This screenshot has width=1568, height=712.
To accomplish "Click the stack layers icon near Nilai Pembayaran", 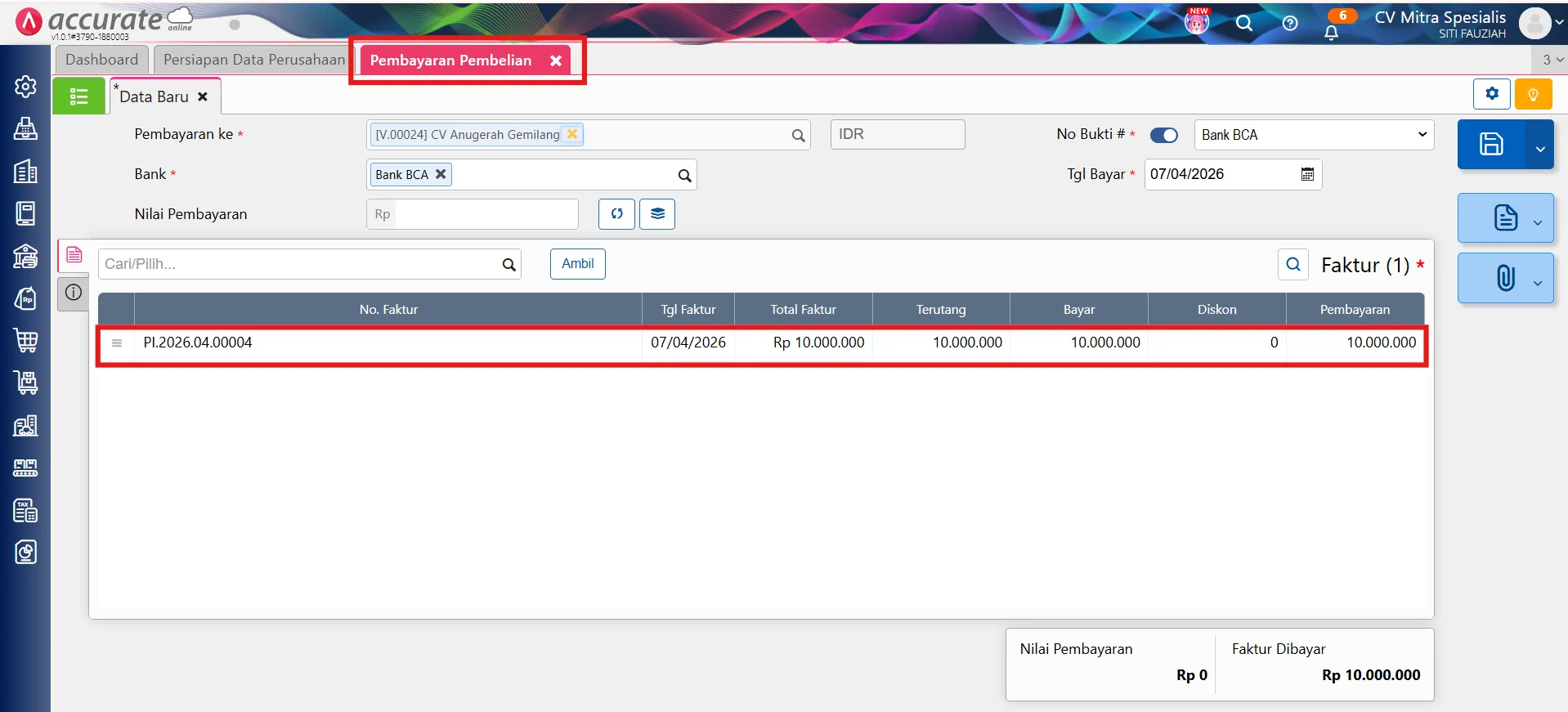I will [x=657, y=214].
